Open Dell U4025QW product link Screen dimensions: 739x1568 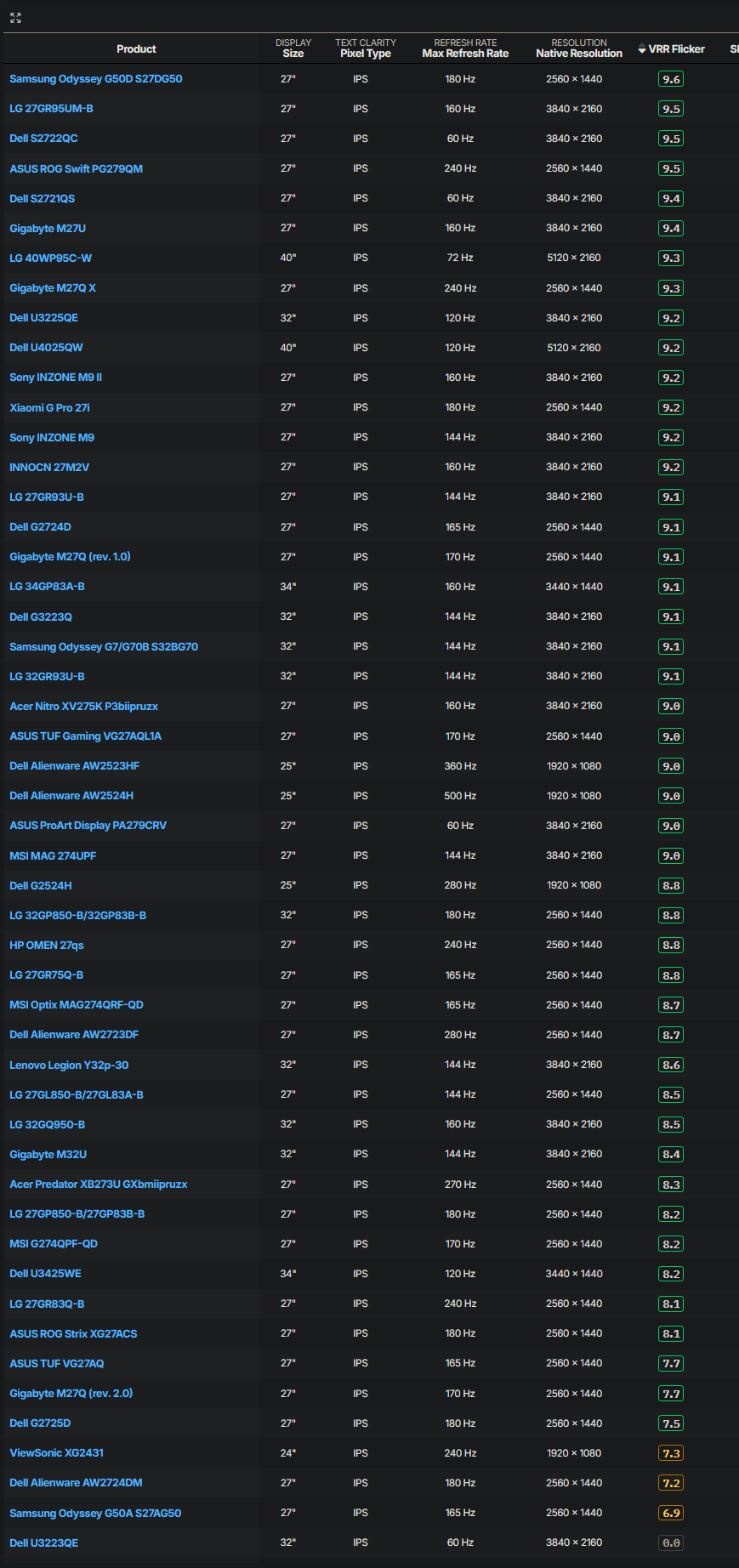pos(47,348)
